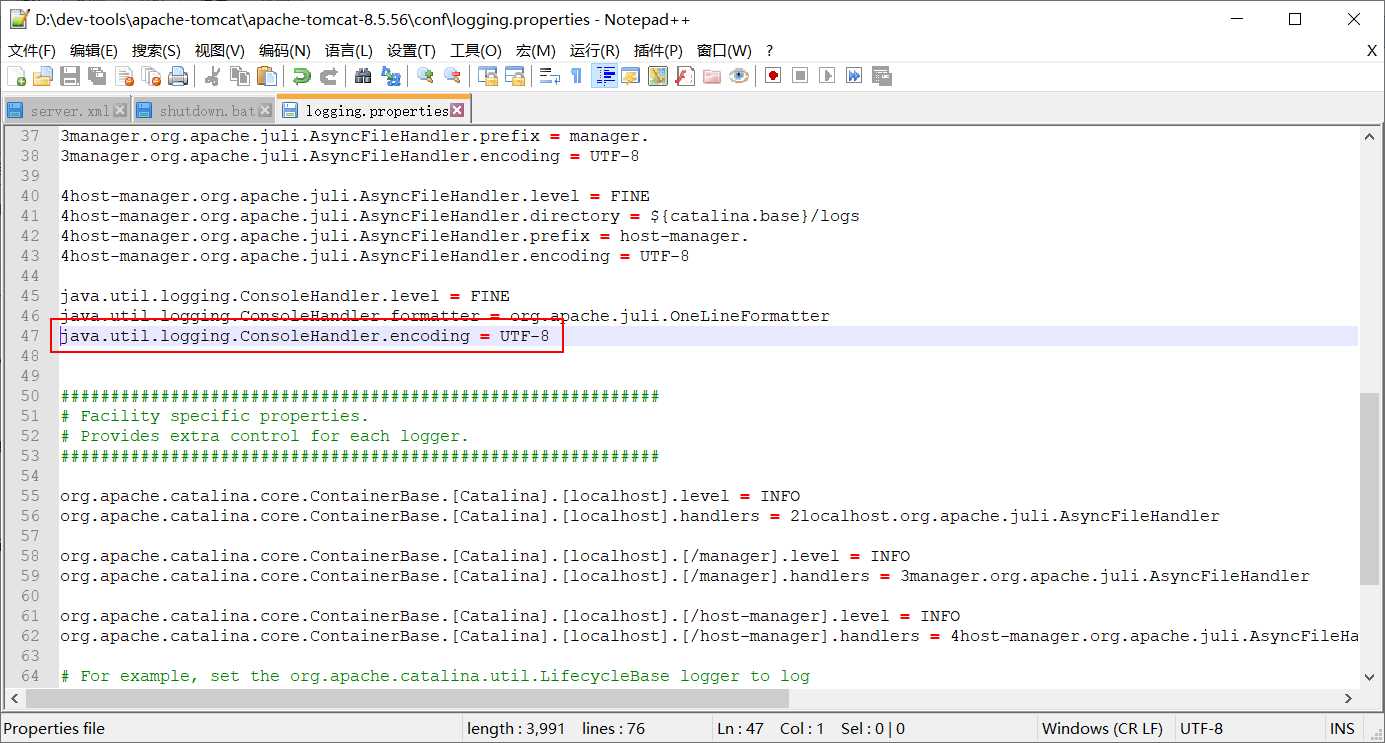Viewport: 1385px width, 743px height.
Task: Click the save recorded macro icon
Action: click(x=881, y=76)
